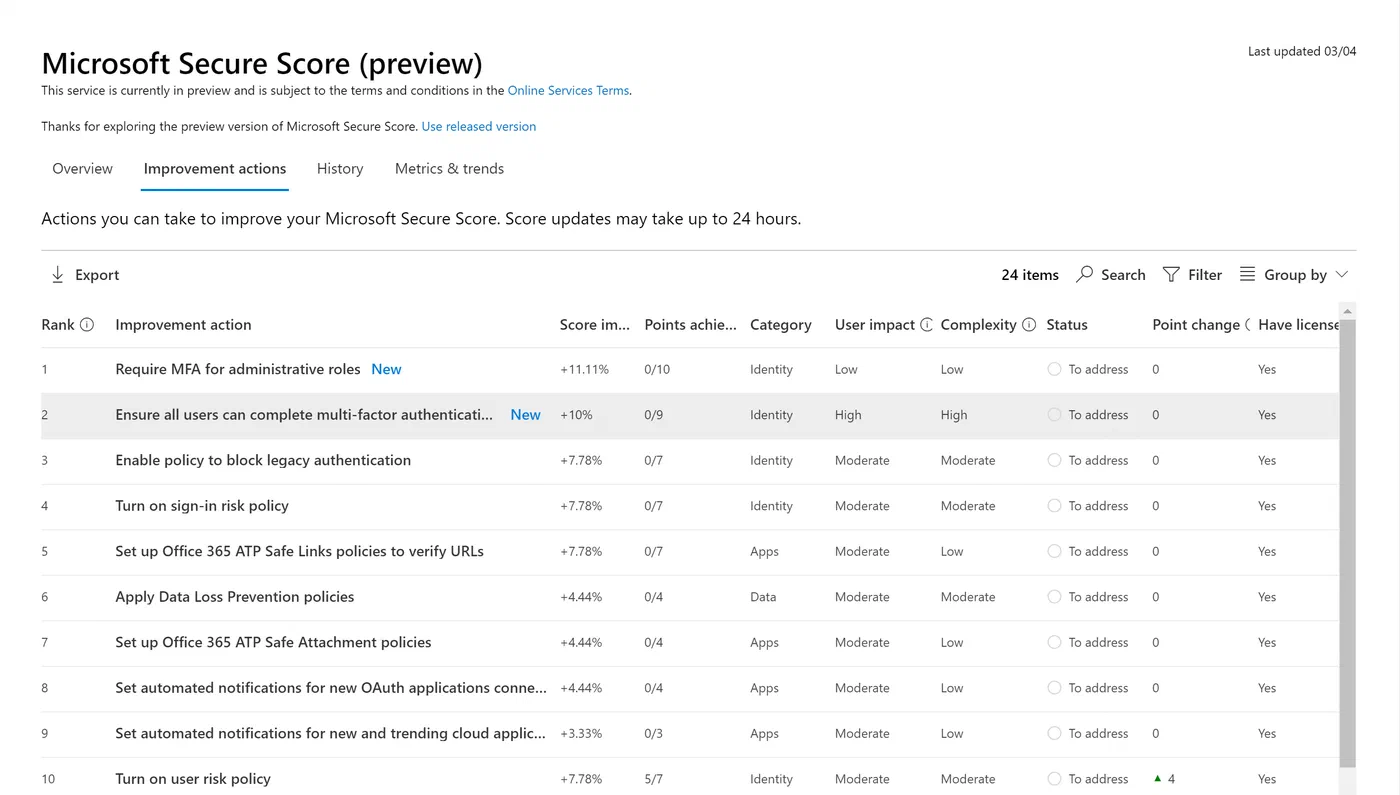This screenshot has height=795, width=1400.
Task: Select status circle for OAuth applications row
Action: click(1054, 687)
